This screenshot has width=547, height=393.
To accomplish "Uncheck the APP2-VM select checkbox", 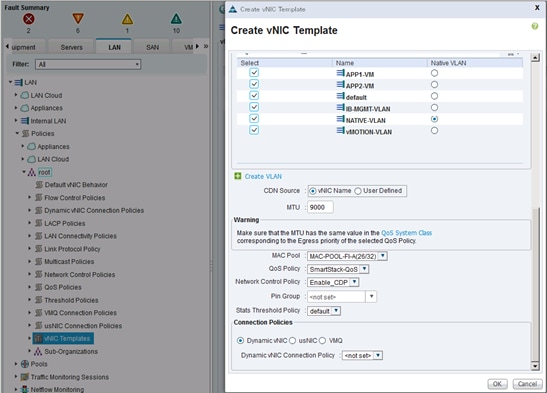I will [x=254, y=84].
